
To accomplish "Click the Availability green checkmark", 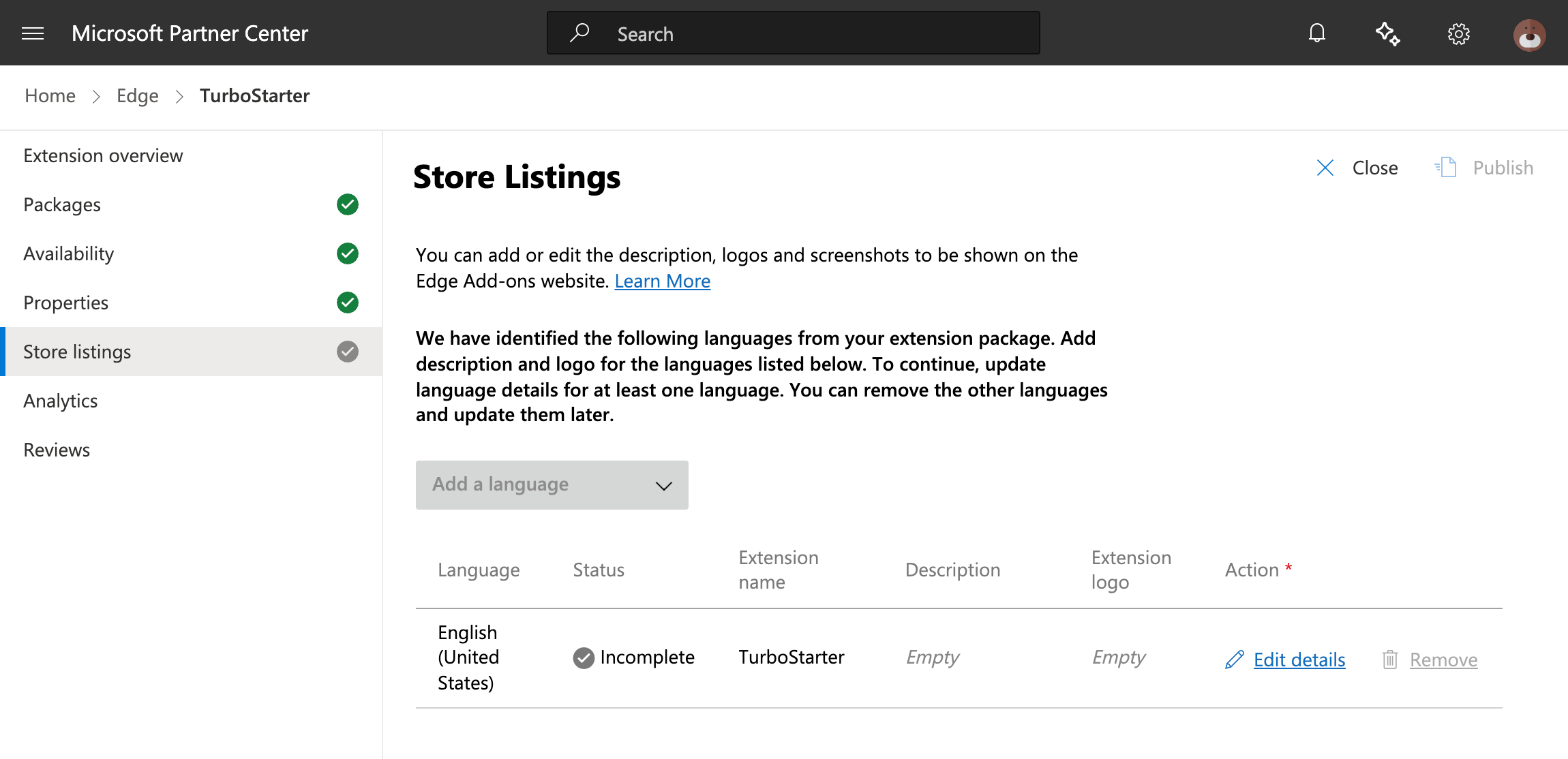I will pos(348,253).
